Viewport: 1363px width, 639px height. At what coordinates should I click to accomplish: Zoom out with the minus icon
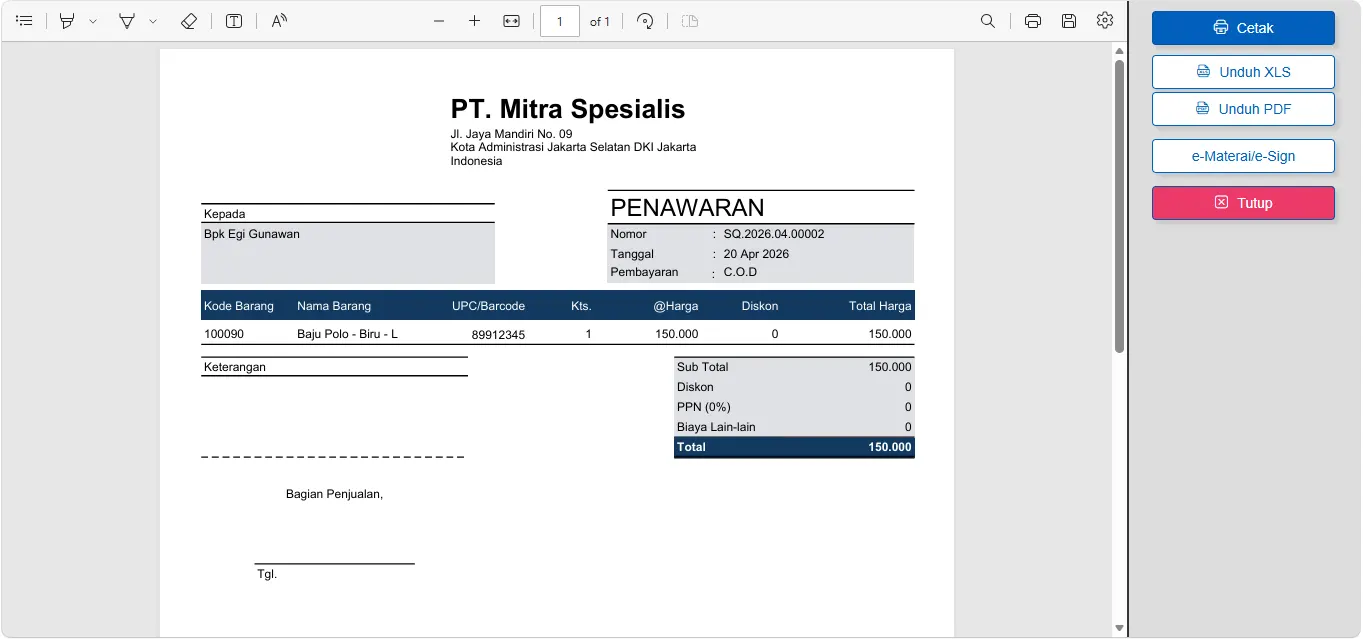coord(439,21)
